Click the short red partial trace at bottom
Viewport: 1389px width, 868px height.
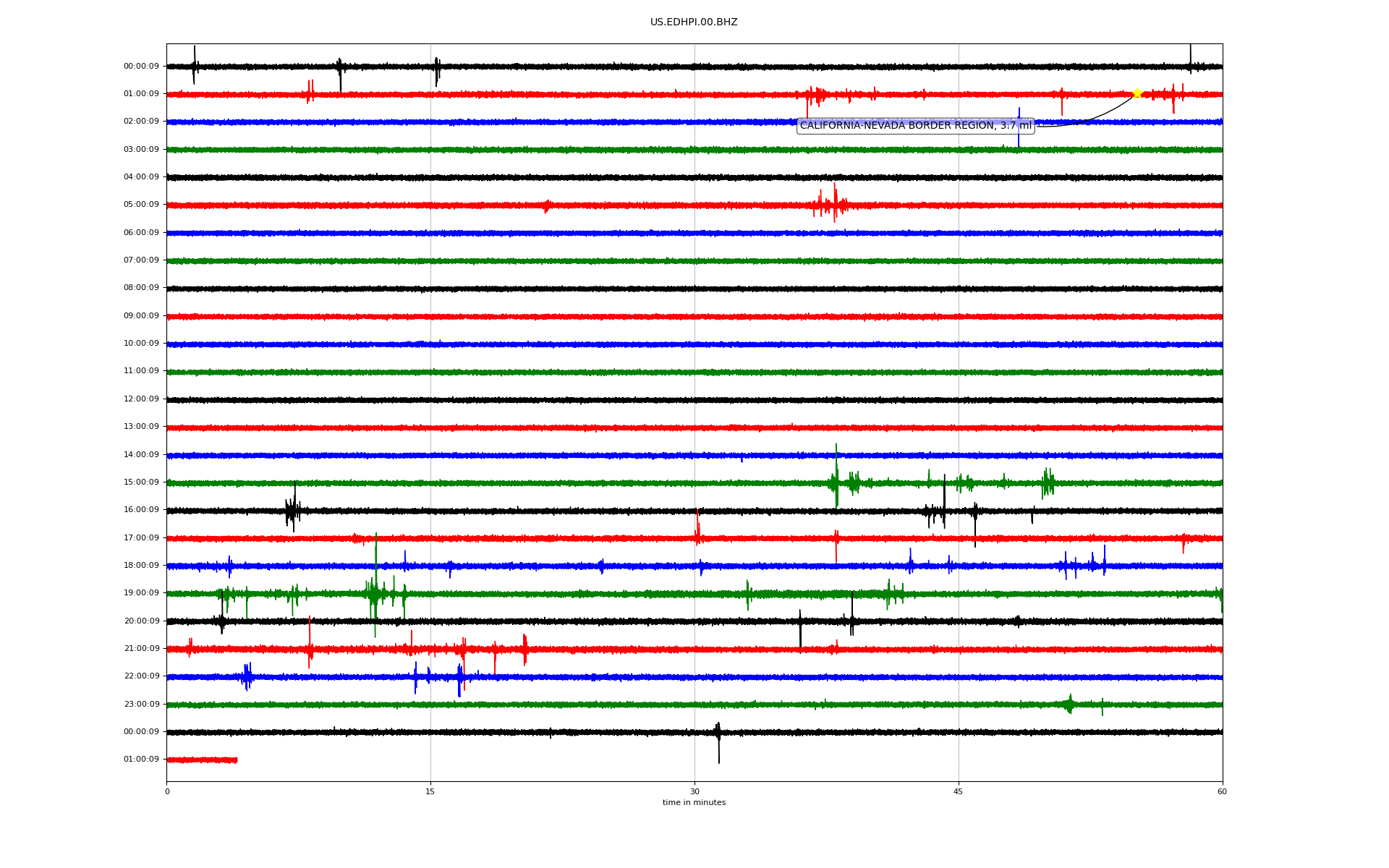202,760
